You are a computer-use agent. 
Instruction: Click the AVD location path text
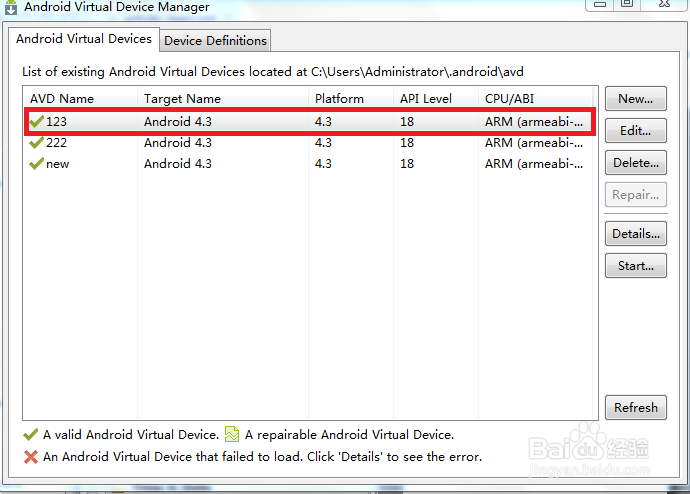(x=417, y=72)
